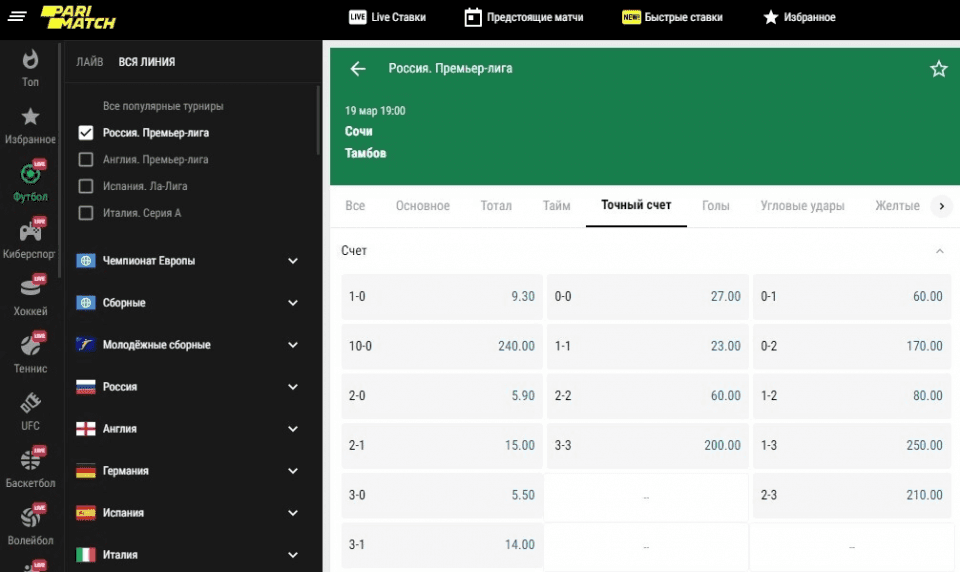This screenshot has width=960, height=572.
Task: Open the Киберспорт gamepad icon
Action: click(30, 232)
